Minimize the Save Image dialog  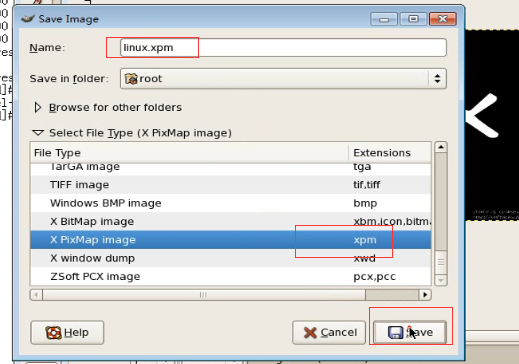pyautogui.click(x=384, y=19)
